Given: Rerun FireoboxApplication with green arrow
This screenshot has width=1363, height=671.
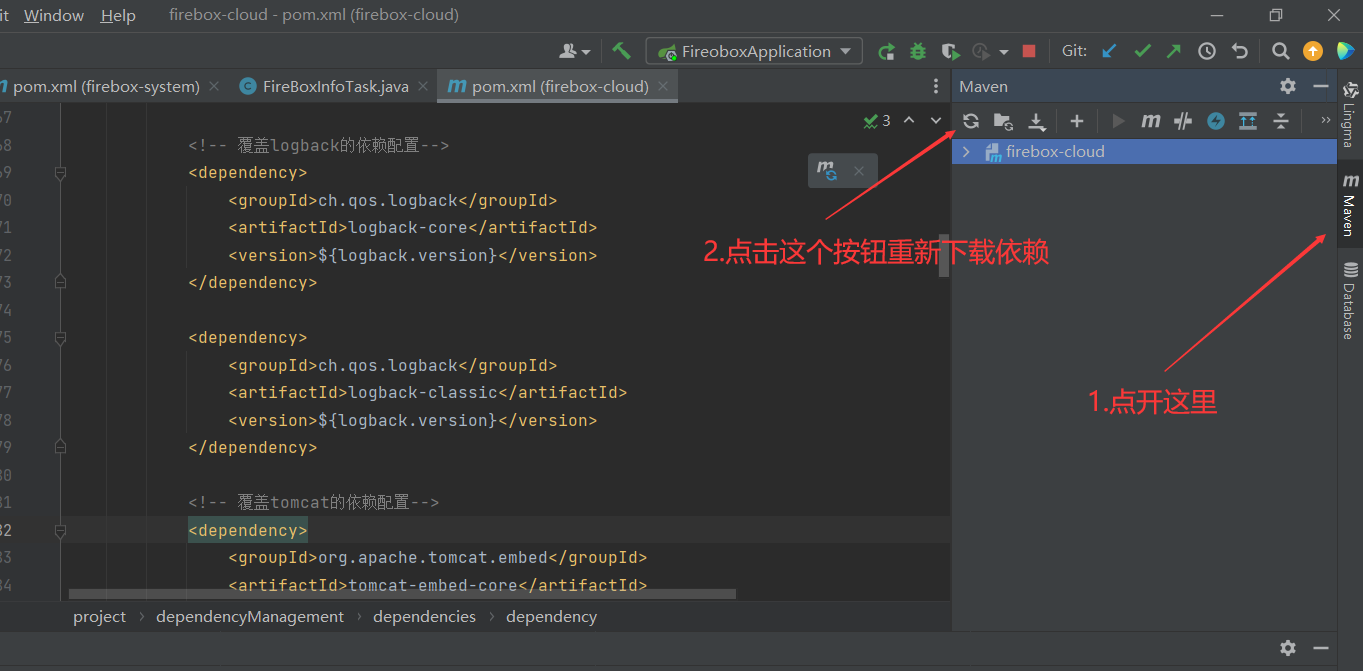Looking at the screenshot, I should pos(886,51).
